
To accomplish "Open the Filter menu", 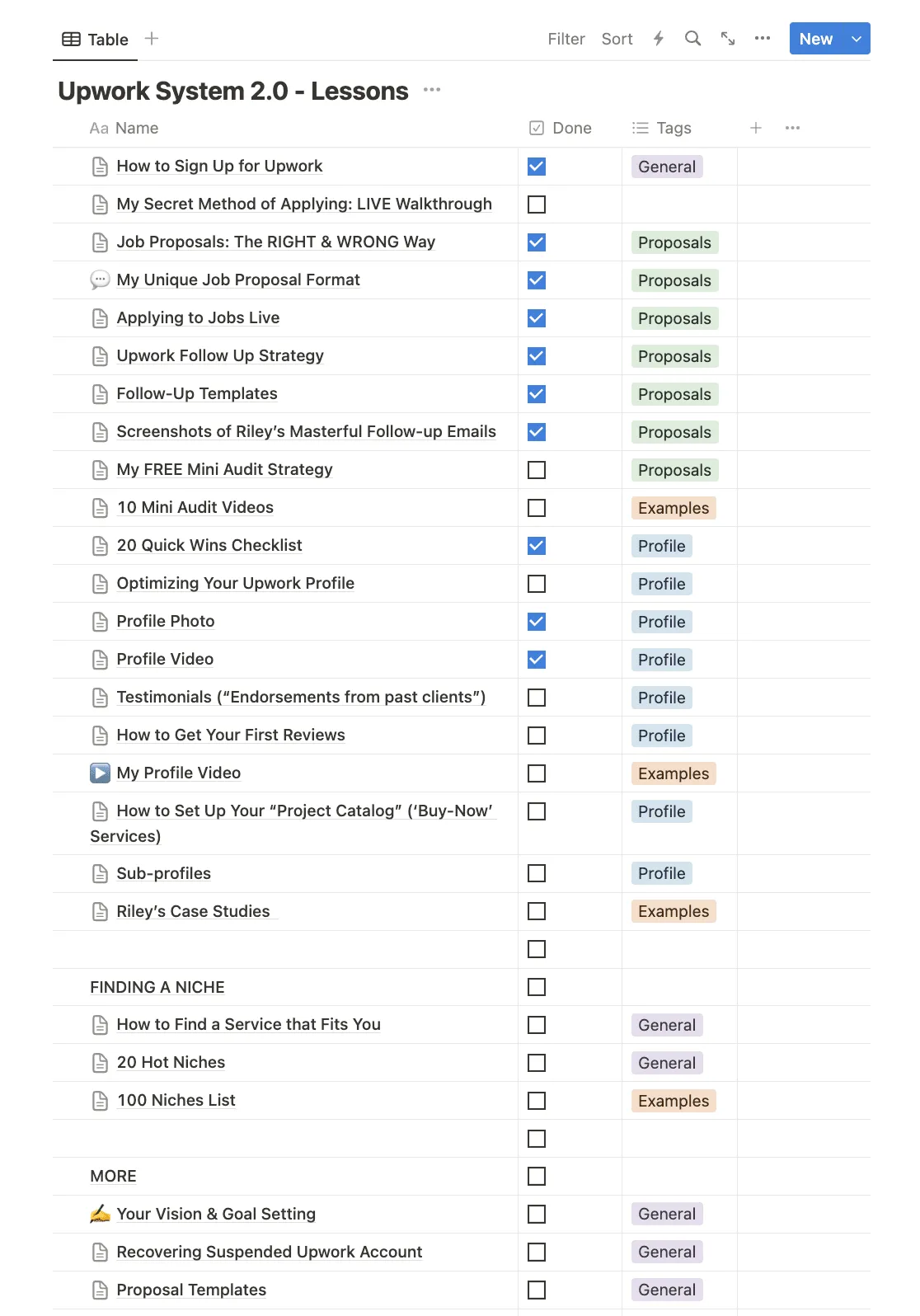I will 566,39.
